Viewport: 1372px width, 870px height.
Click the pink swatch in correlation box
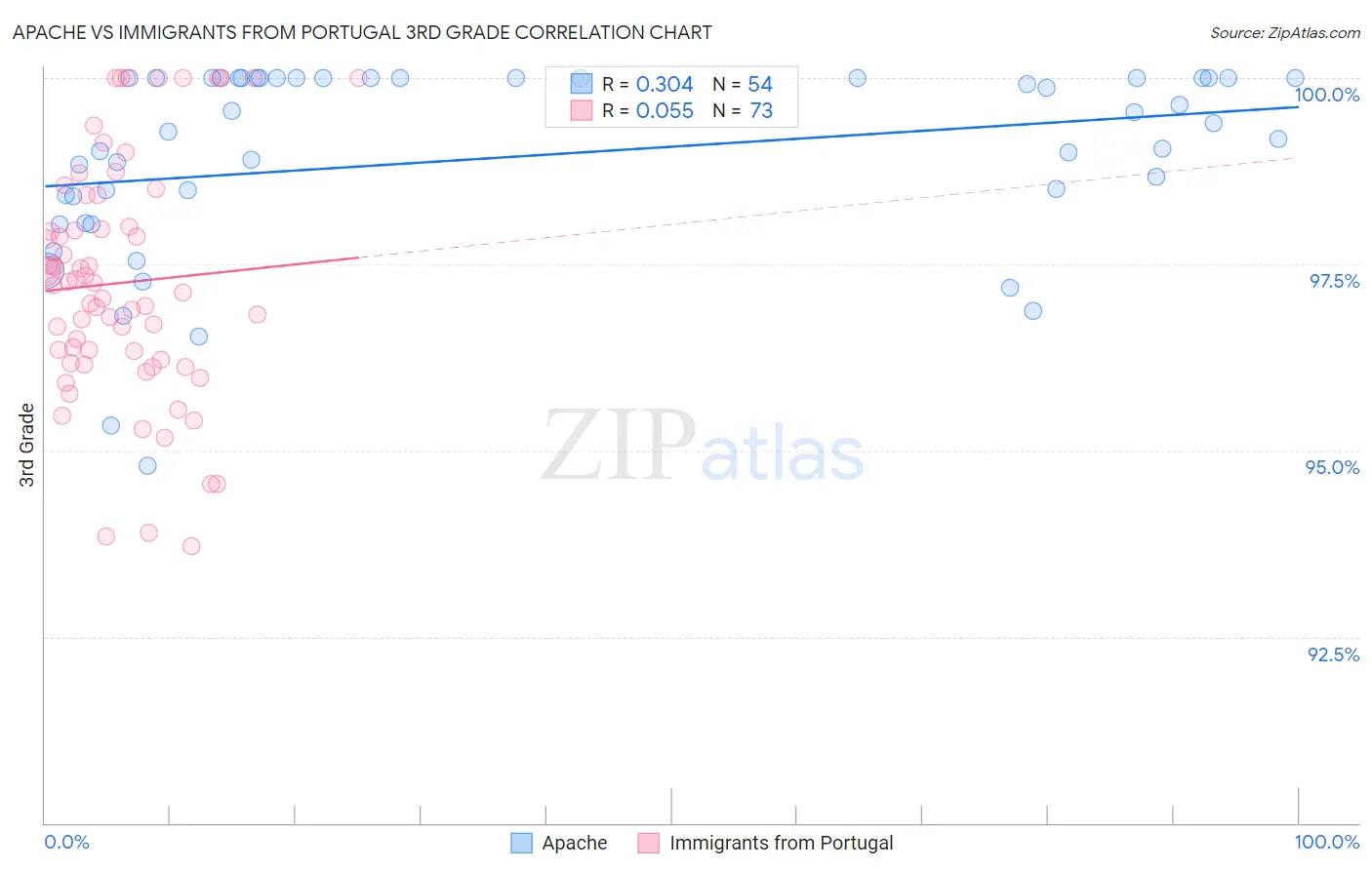(582, 110)
